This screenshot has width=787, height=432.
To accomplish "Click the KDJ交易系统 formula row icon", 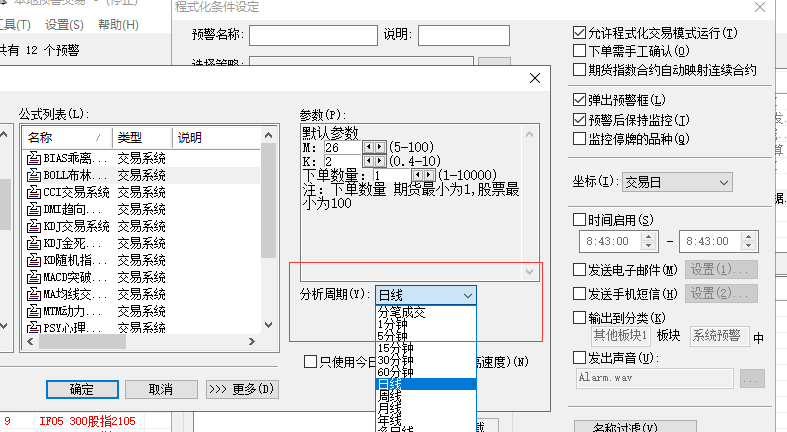I will pyautogui.click(x=34, y=226).
